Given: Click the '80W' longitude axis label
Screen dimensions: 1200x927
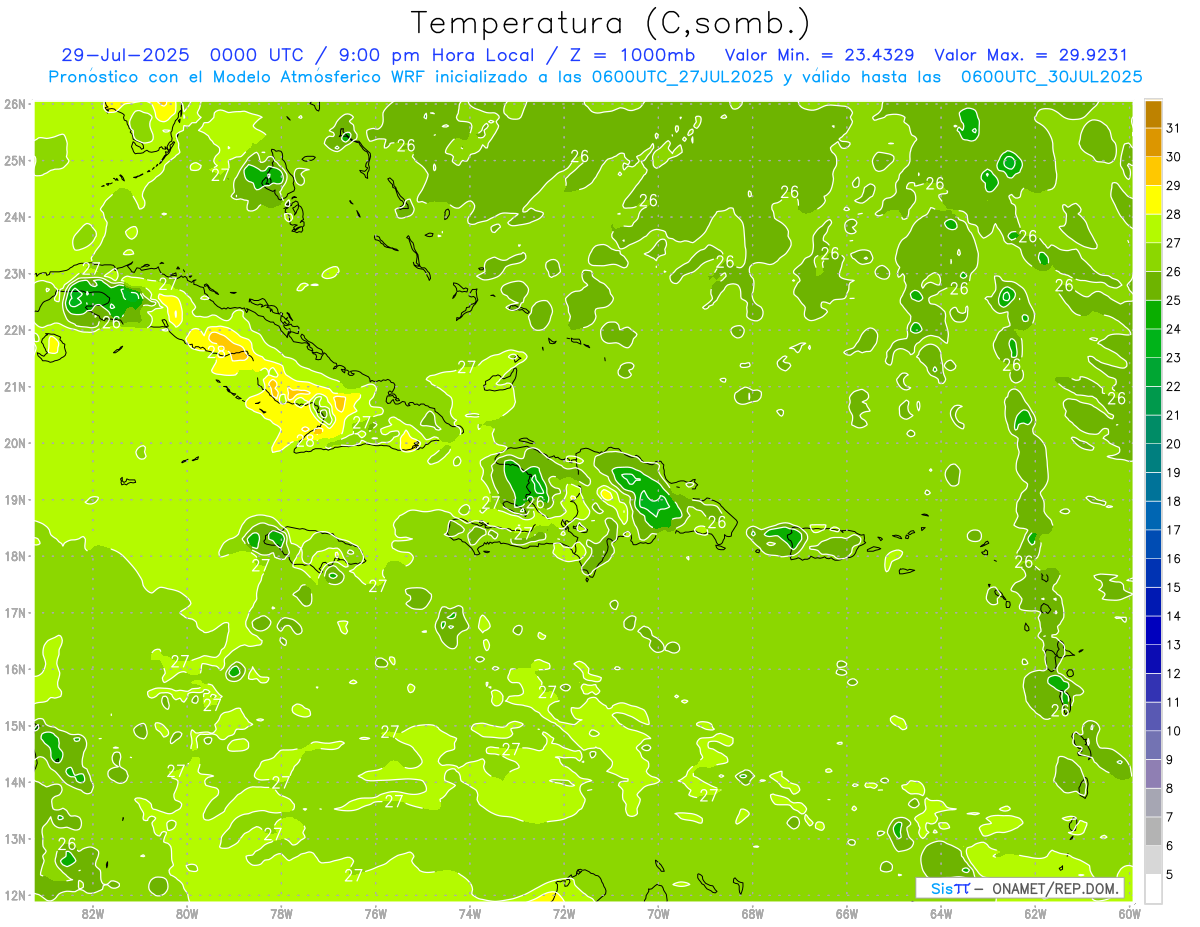Looking at the screenshot, I should 187,913.
